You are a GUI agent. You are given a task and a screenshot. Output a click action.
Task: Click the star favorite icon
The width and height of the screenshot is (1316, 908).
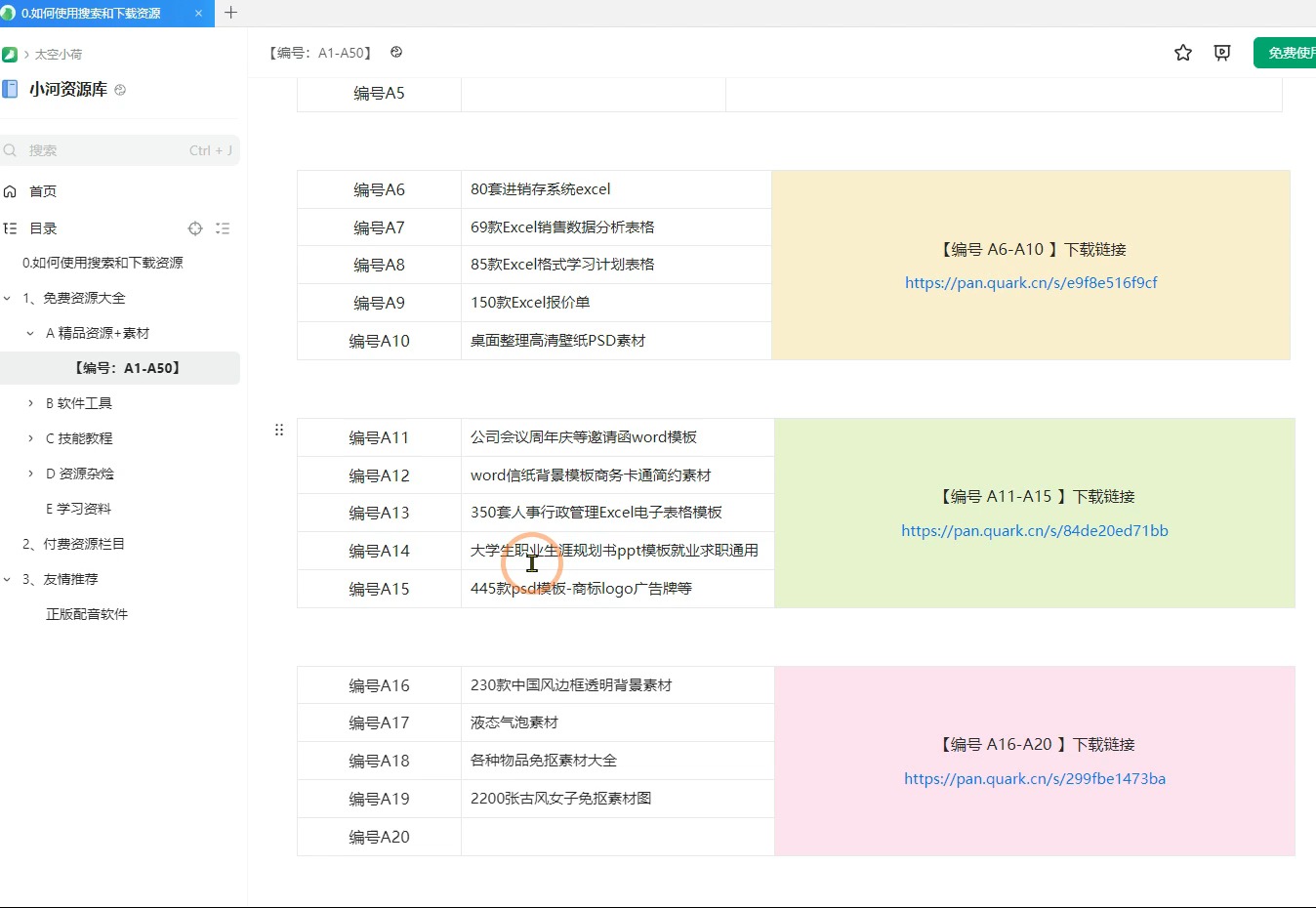tap(1183, 53)
